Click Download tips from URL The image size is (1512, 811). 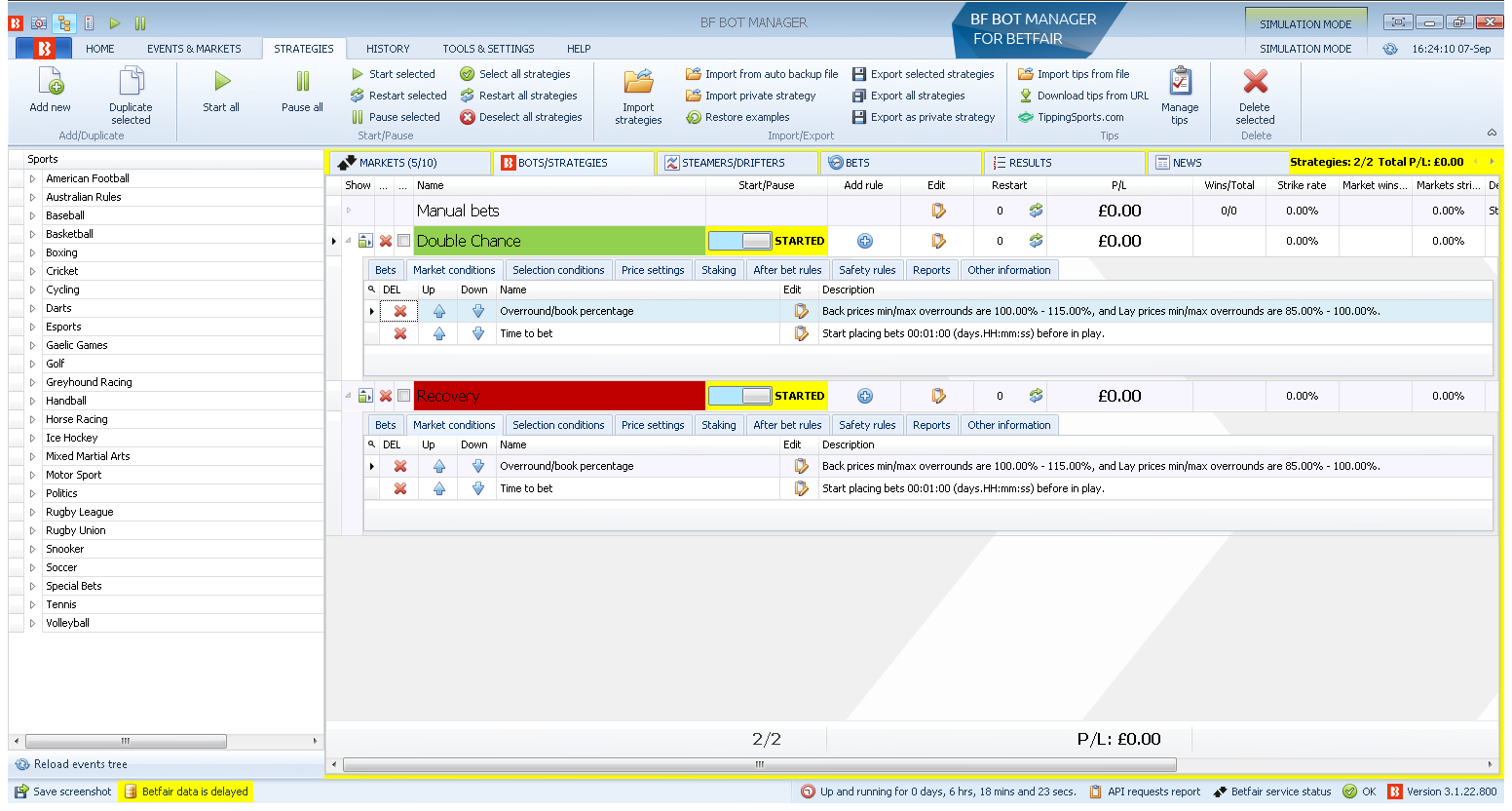coord(1084,96)
